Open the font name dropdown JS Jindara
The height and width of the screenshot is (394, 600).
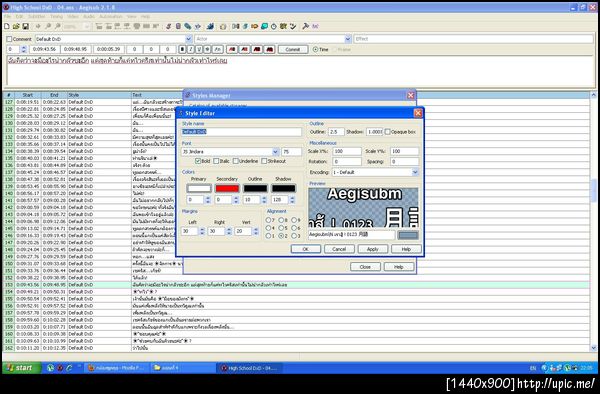[276, 151]
